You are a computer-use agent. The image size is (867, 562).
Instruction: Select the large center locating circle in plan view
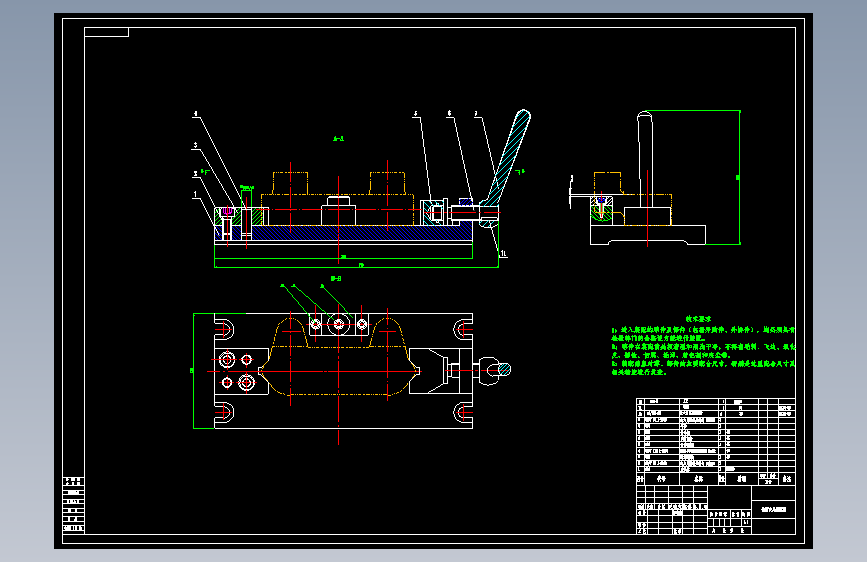338,324
